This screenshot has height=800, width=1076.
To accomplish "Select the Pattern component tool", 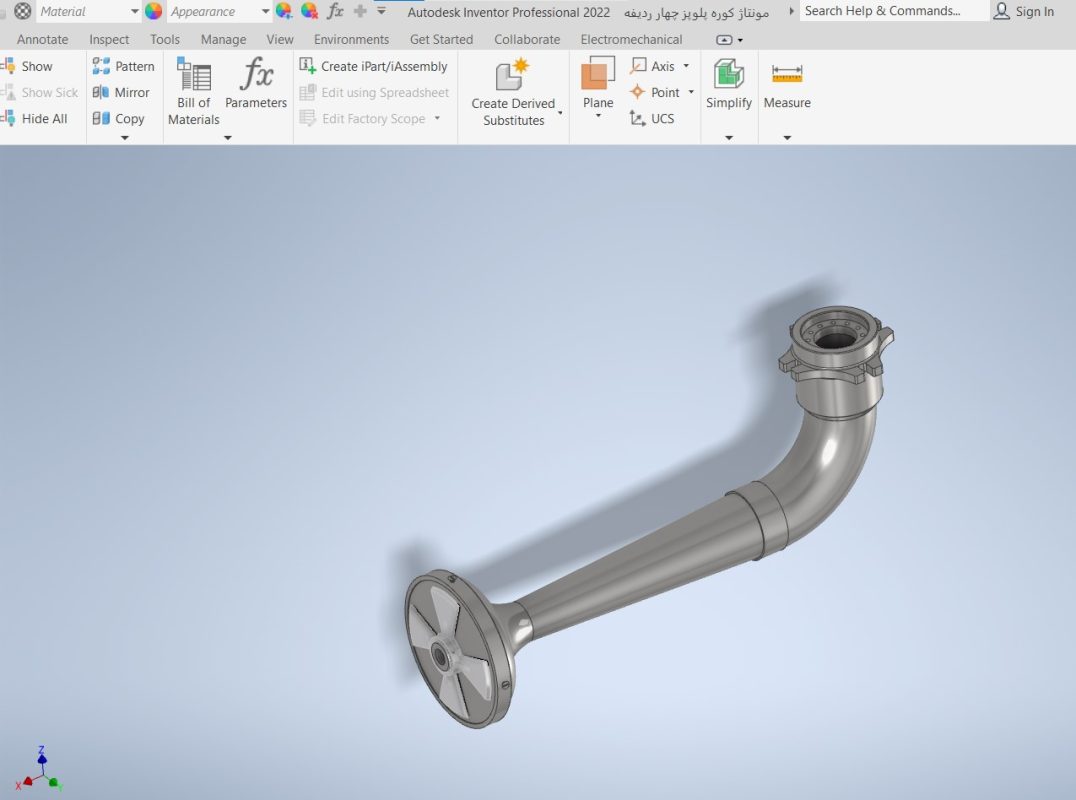I will pos(124,66).
